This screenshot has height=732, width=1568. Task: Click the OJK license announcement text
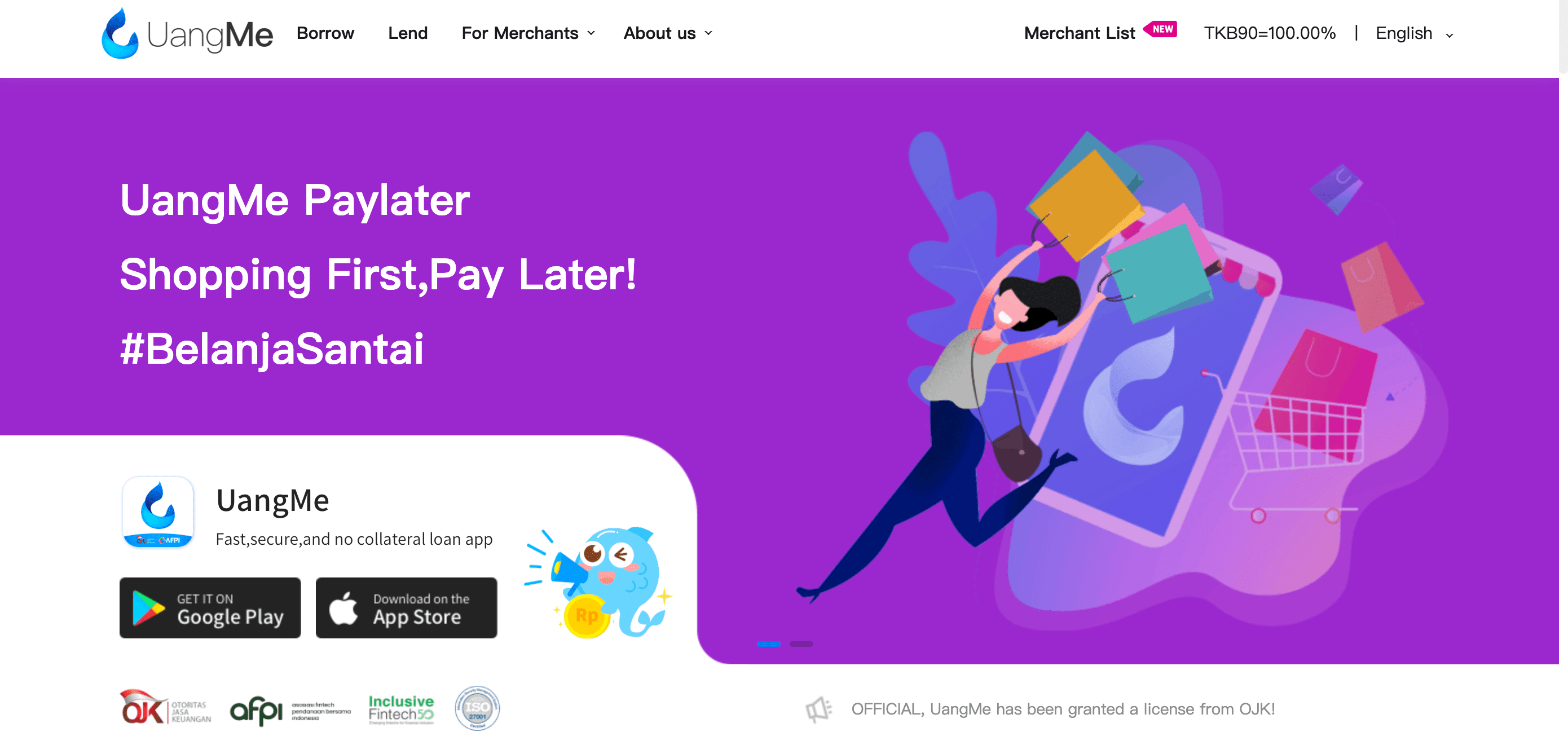point(1063,709)
